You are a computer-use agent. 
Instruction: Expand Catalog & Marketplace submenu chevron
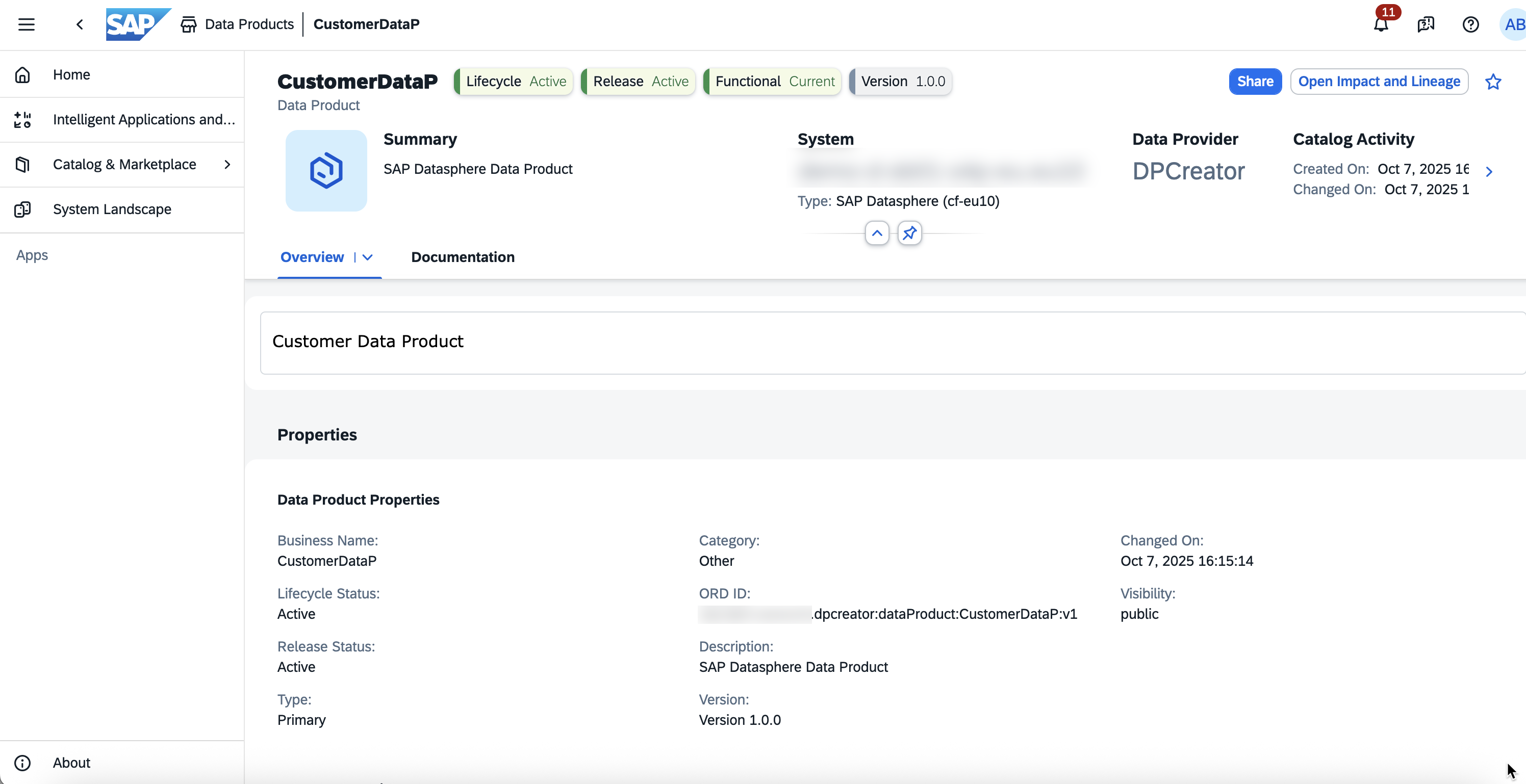pyautogui.click(x=227, y=165)
